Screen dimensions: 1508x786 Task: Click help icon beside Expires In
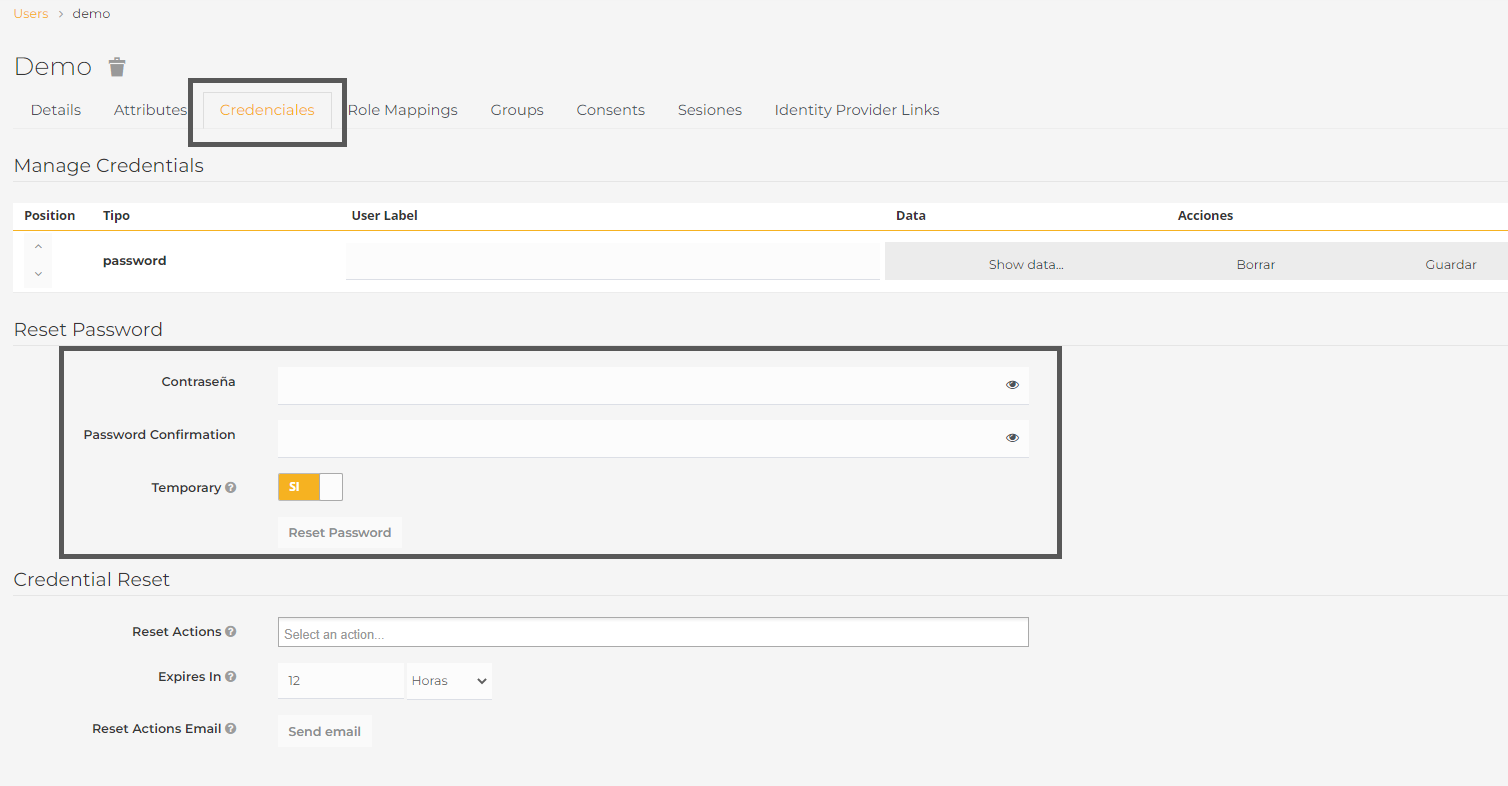point(231,677)
